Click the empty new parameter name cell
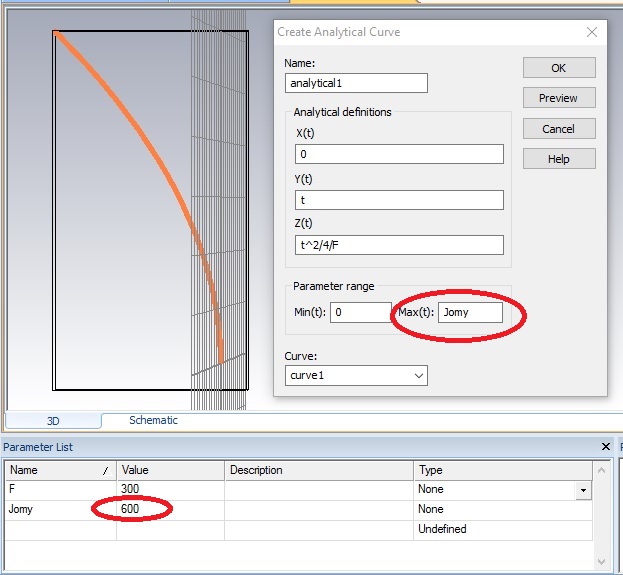 pos(60,530)
